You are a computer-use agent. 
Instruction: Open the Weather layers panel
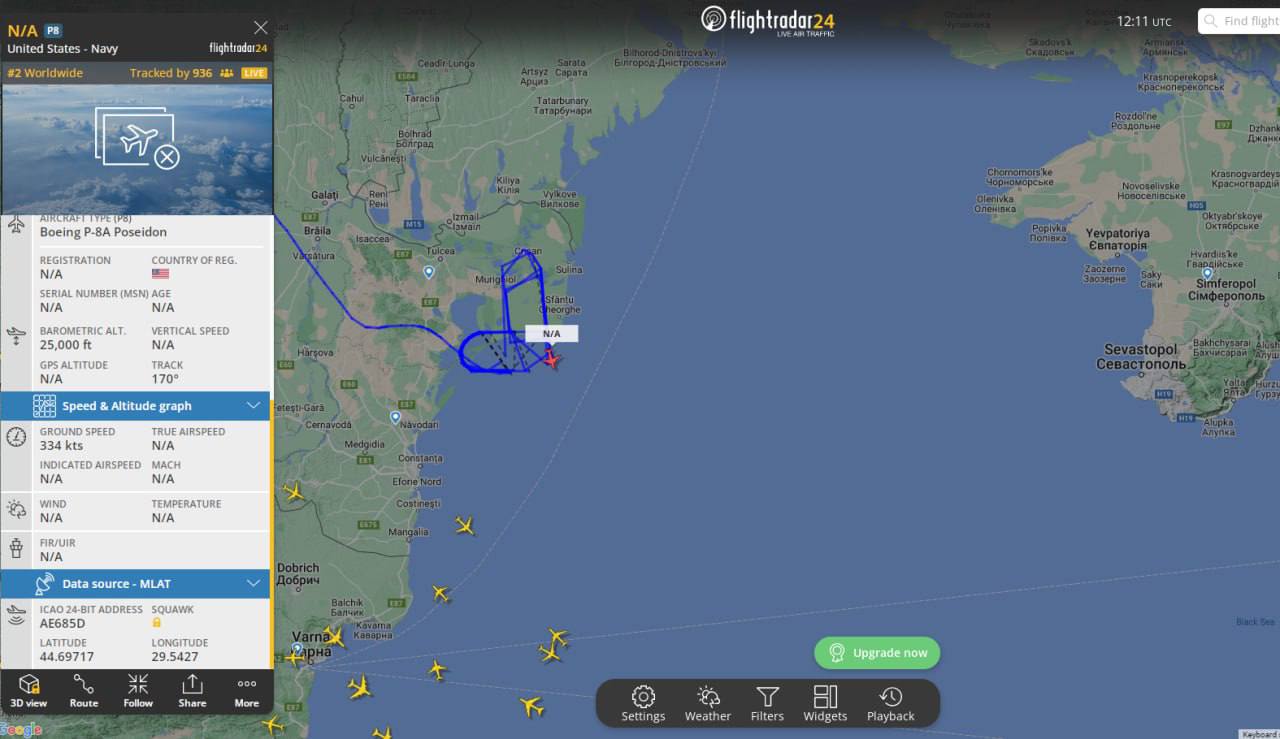pyautogui.click(x=708, y=703)
